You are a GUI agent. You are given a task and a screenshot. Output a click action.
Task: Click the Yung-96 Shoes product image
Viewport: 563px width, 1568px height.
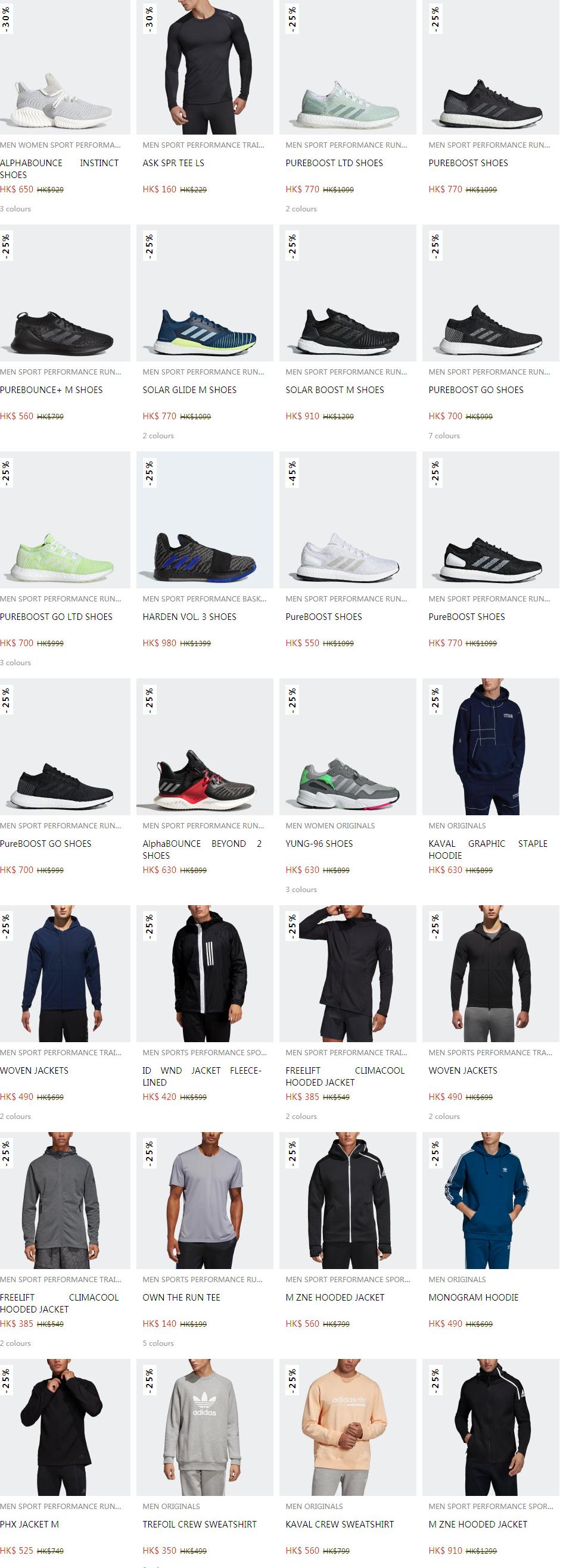(347, 747)
